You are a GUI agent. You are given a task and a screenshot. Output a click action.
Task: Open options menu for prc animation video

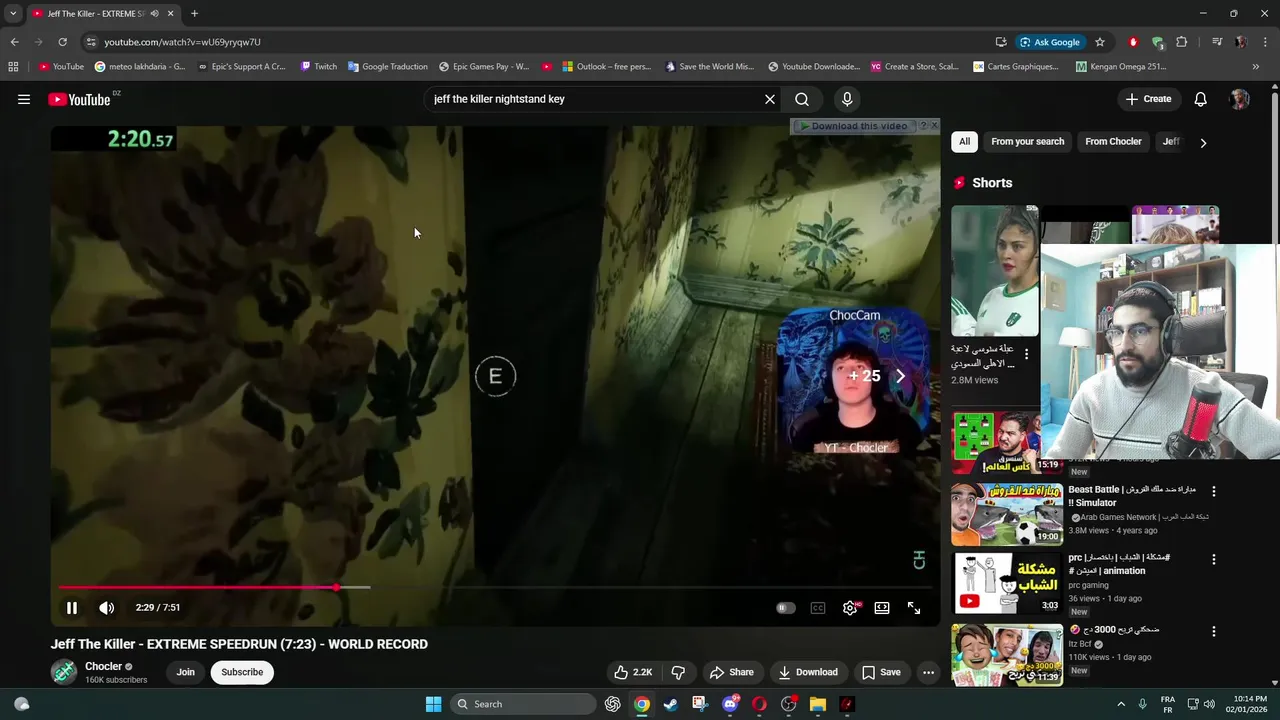(x=1214, y=559)
